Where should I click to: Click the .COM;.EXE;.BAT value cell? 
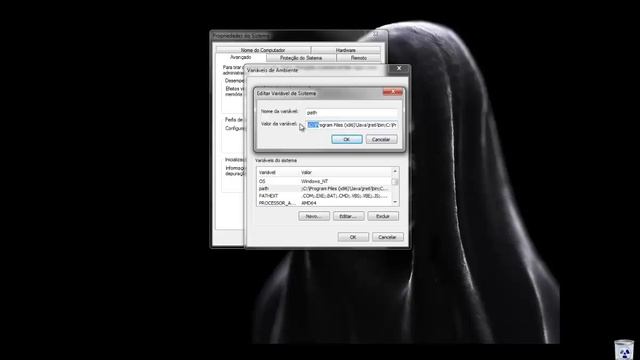pyautogui.click(x=344, y=196)
